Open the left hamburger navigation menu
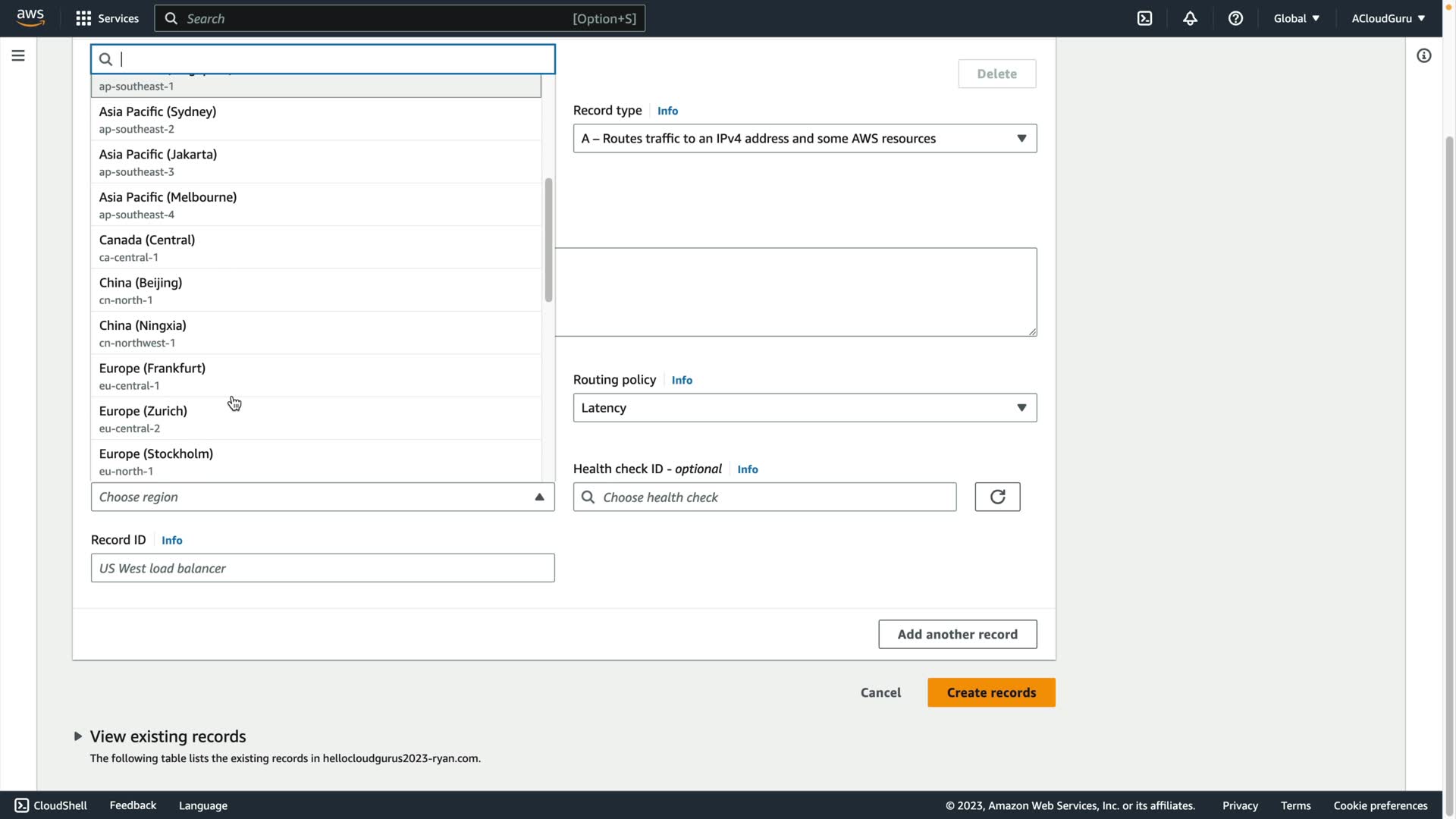 (x=18, y=55)
